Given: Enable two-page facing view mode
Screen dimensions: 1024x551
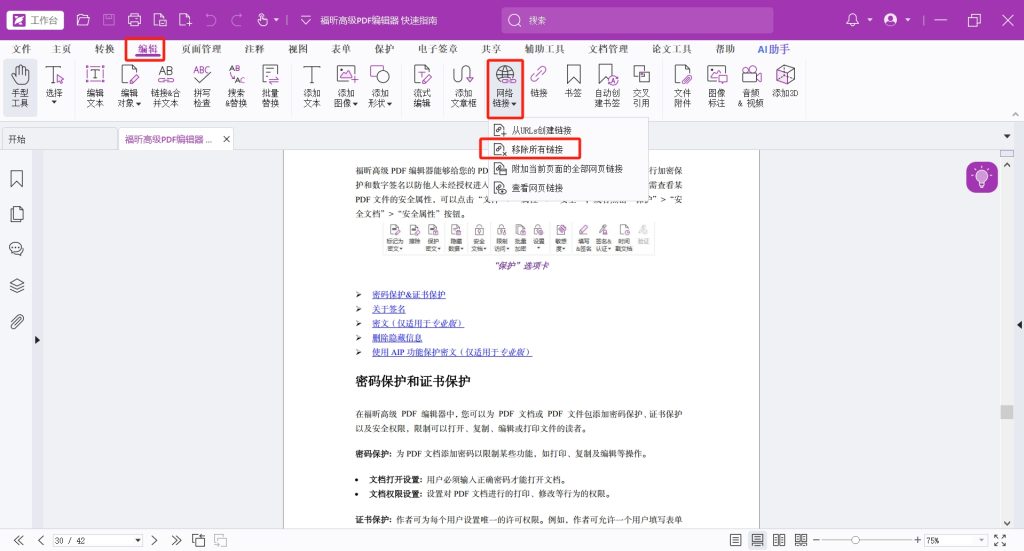Looking at the screenshot, I should coord(779,540).
